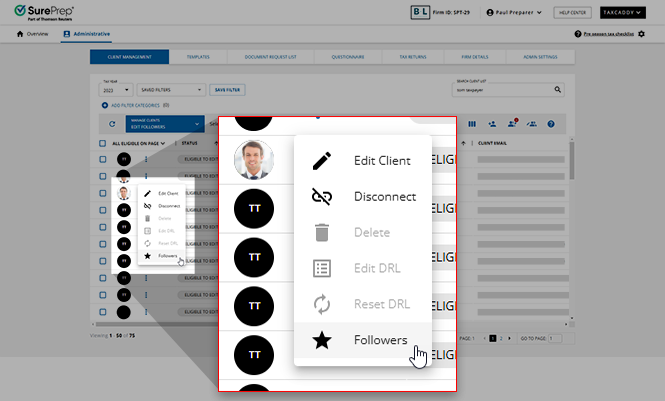This screenshot has height=401, width=665.
Task: Select Reset DRL in the magnified menu
Action: 363,304
